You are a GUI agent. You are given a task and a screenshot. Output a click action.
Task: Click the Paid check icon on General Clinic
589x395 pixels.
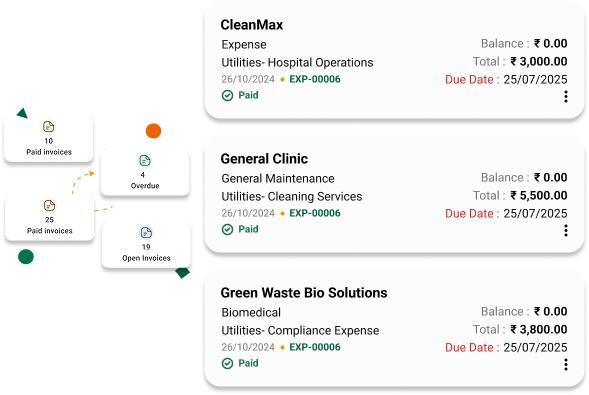click(227, 229)
